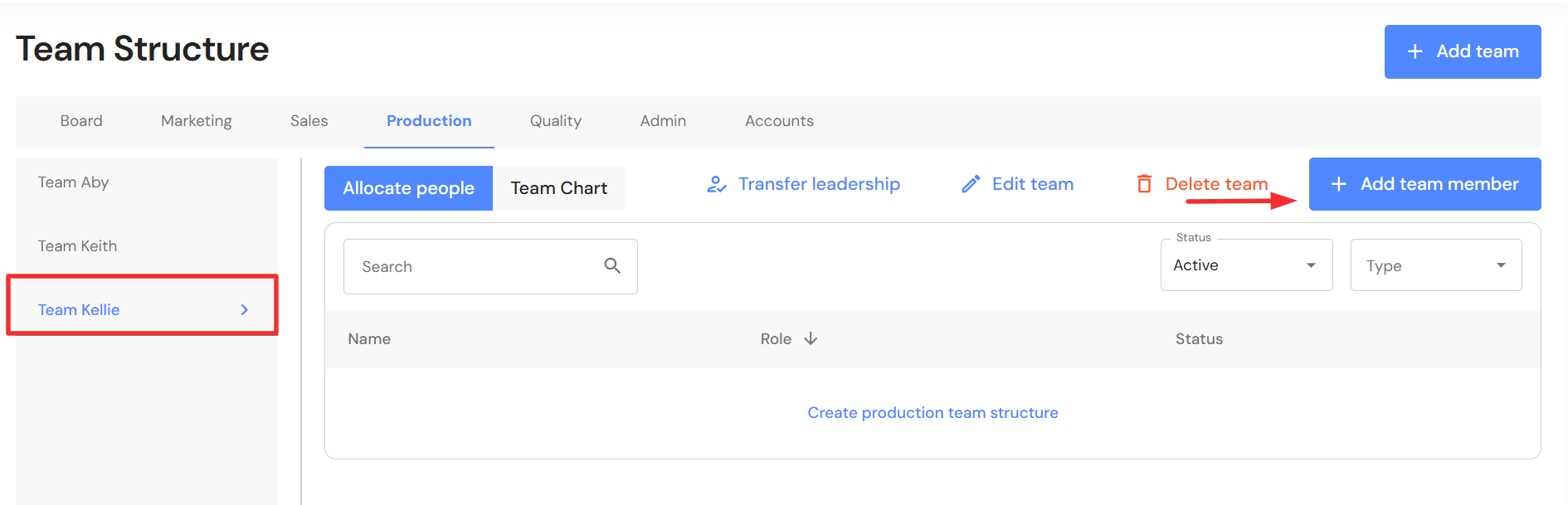Click into the Search input field

pyautogui.click(x=473, y=267)
